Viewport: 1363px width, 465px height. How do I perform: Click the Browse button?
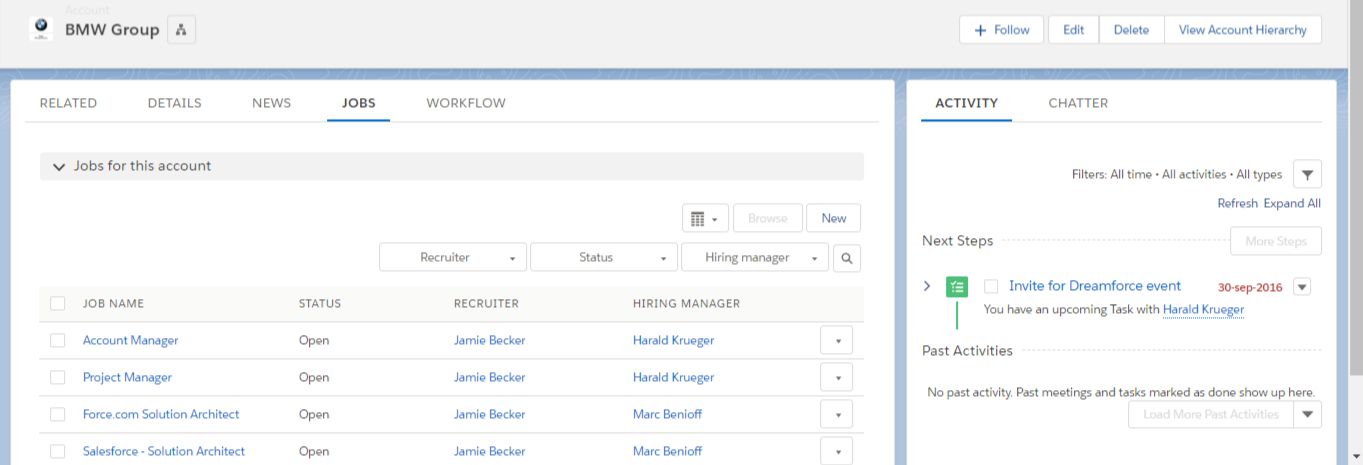[x=768, y=218]
